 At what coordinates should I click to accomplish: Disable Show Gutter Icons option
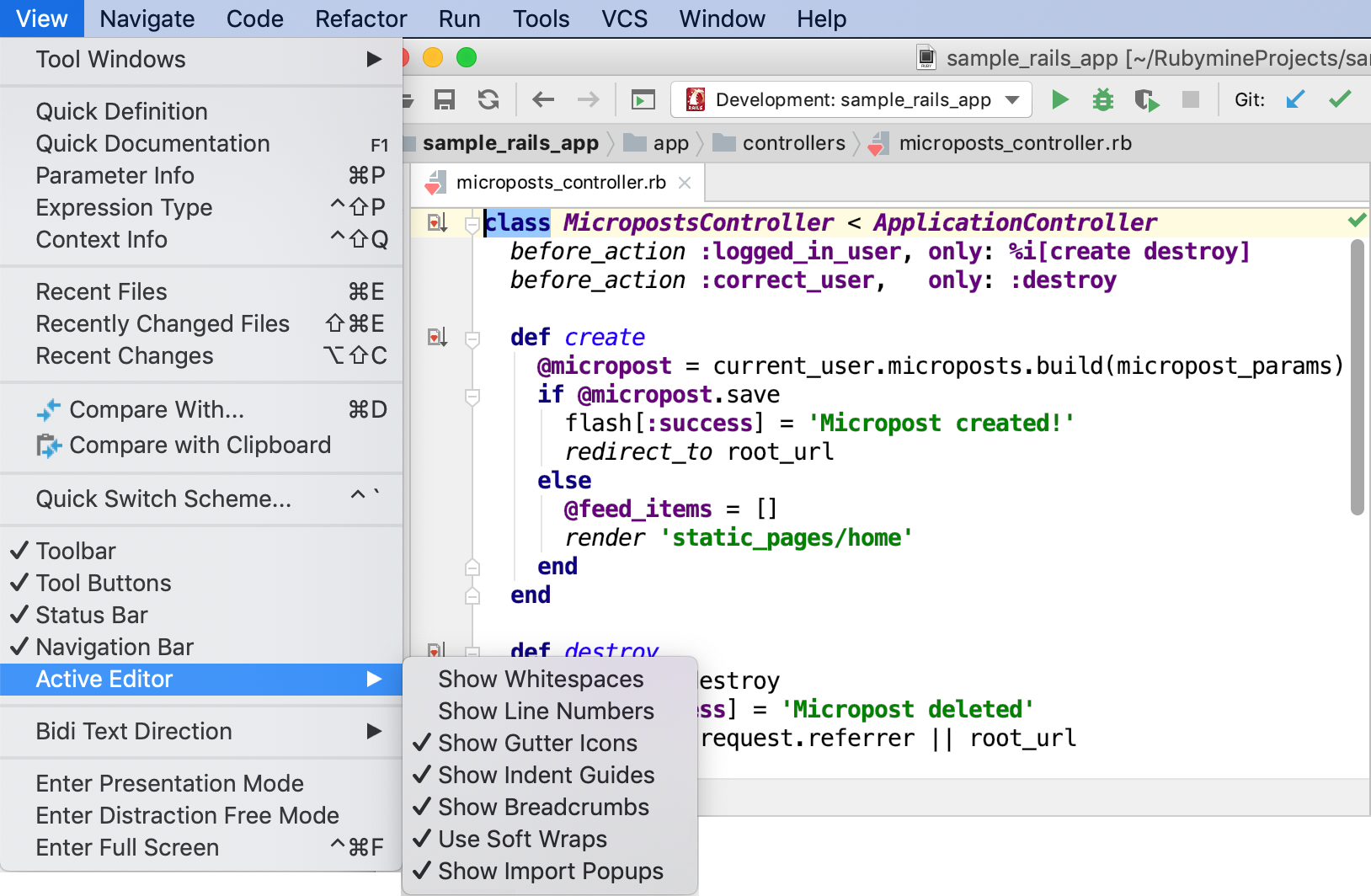[x=551, y=744]
